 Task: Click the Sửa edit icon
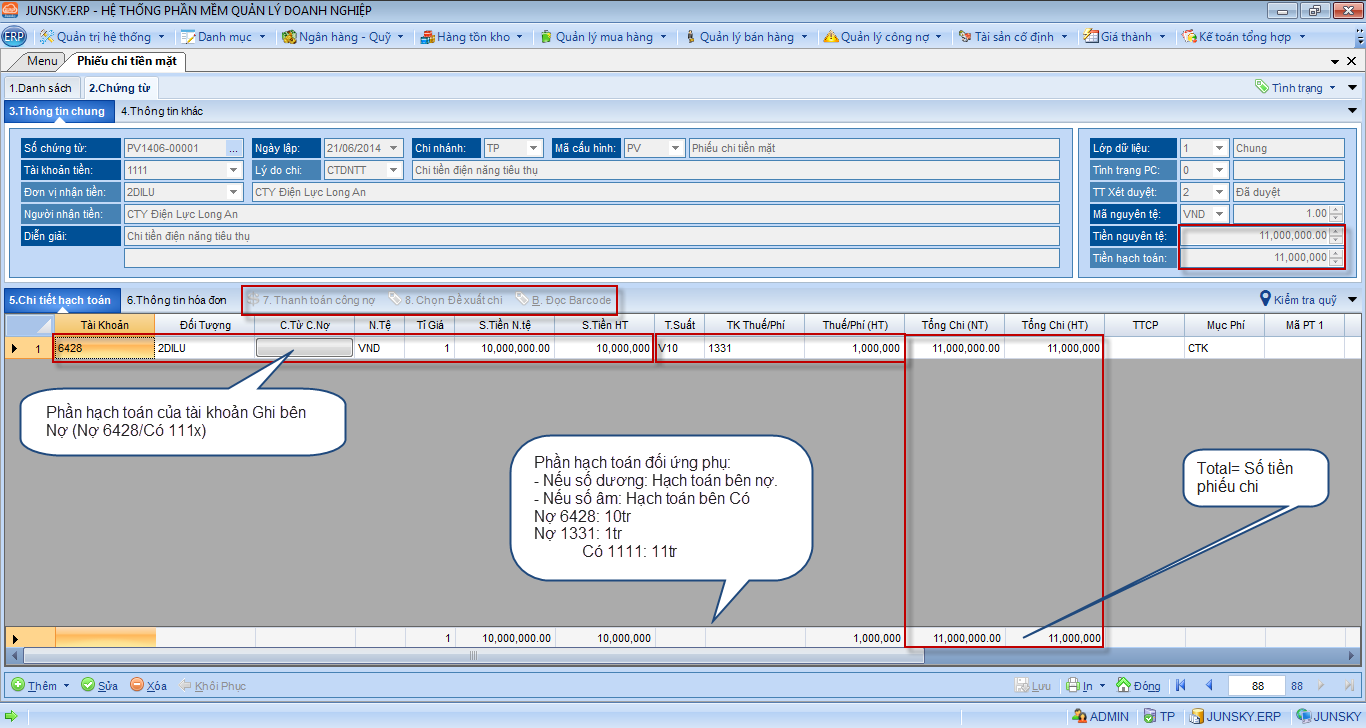88,685
